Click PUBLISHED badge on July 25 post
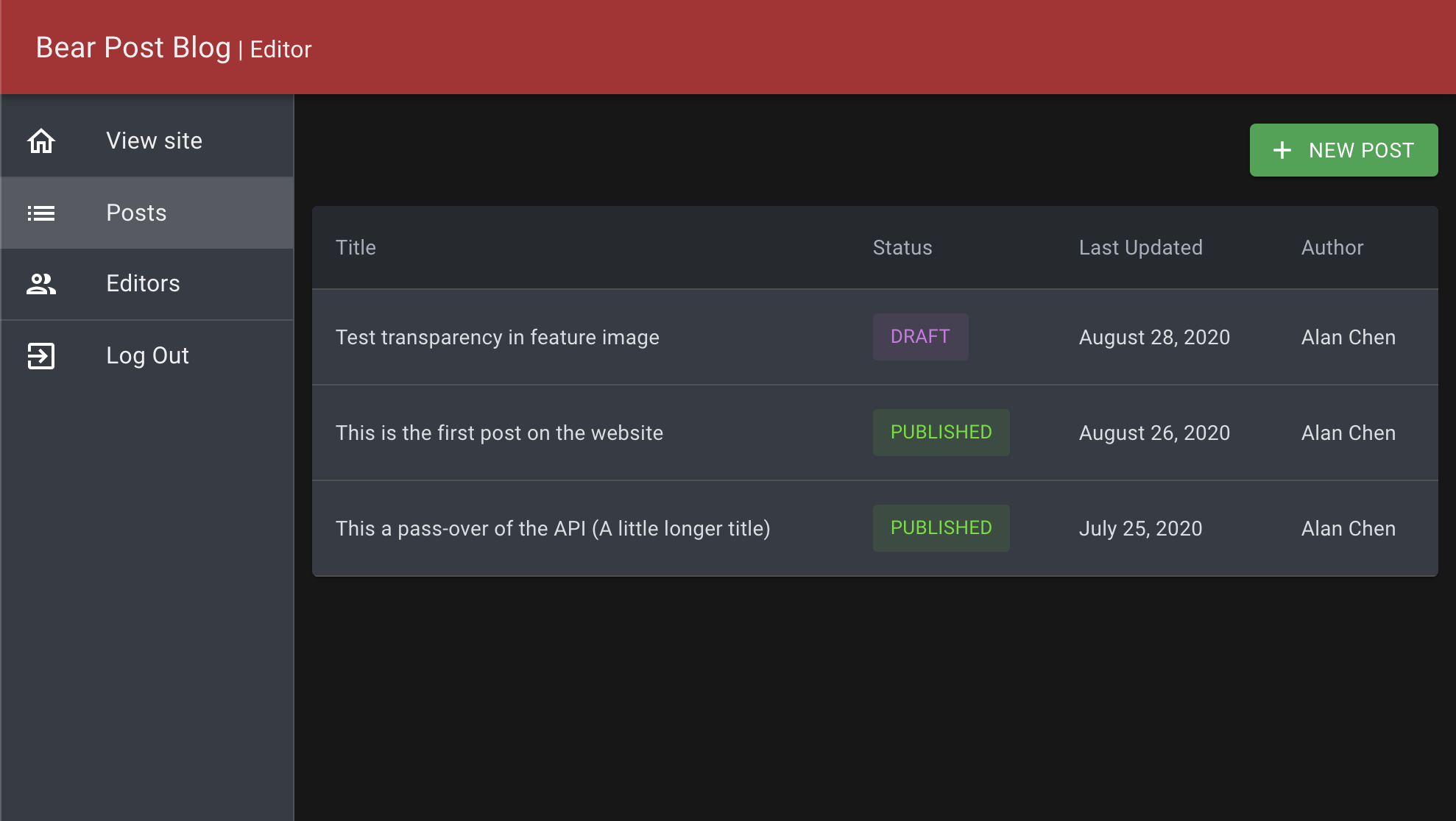Viewport: 1456px width, 821px height. pyautogui.click(x=940, y=528)
